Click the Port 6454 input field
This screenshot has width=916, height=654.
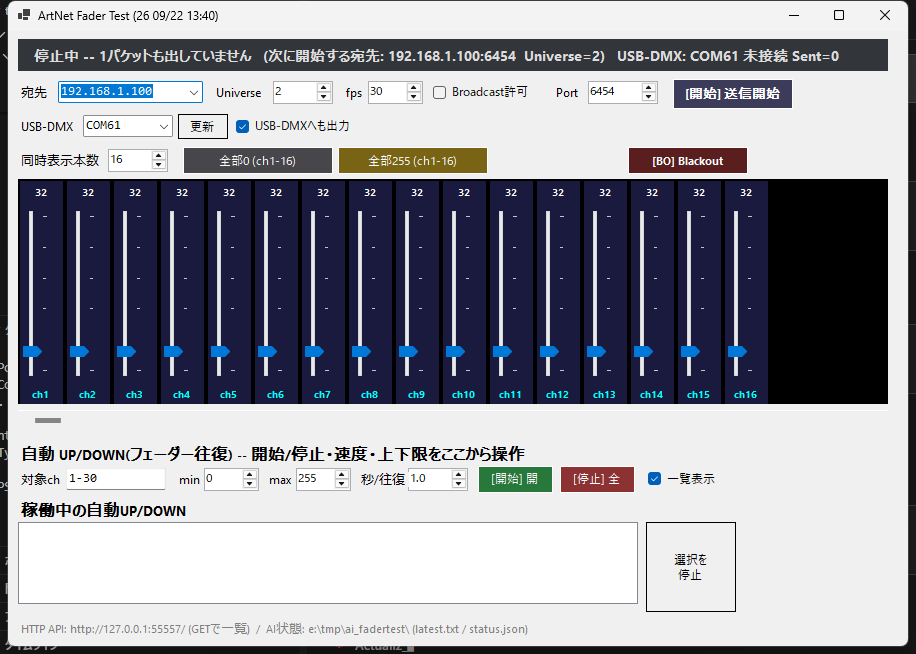click(615, 92)
